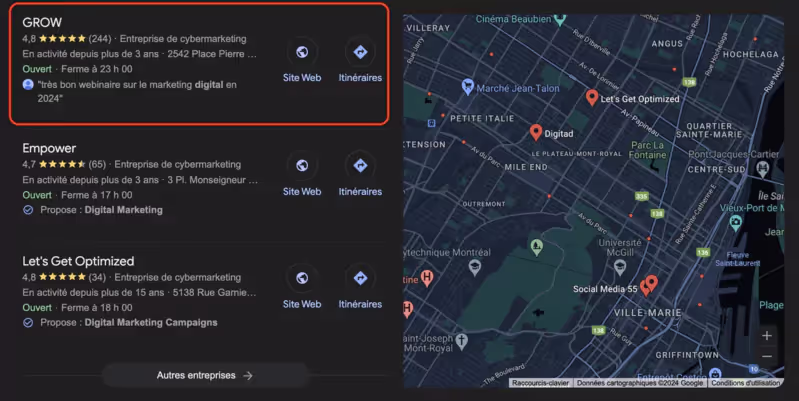Click the Saint-Joseph Mont-Royal church marker
The image size is (799, 401).
pos(462,340)
